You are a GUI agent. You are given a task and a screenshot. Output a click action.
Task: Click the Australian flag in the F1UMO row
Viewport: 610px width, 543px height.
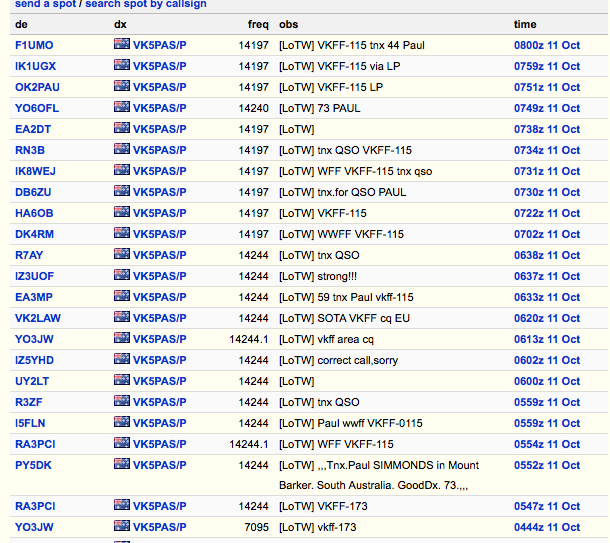pyautogui.click(x=122, y=44)
